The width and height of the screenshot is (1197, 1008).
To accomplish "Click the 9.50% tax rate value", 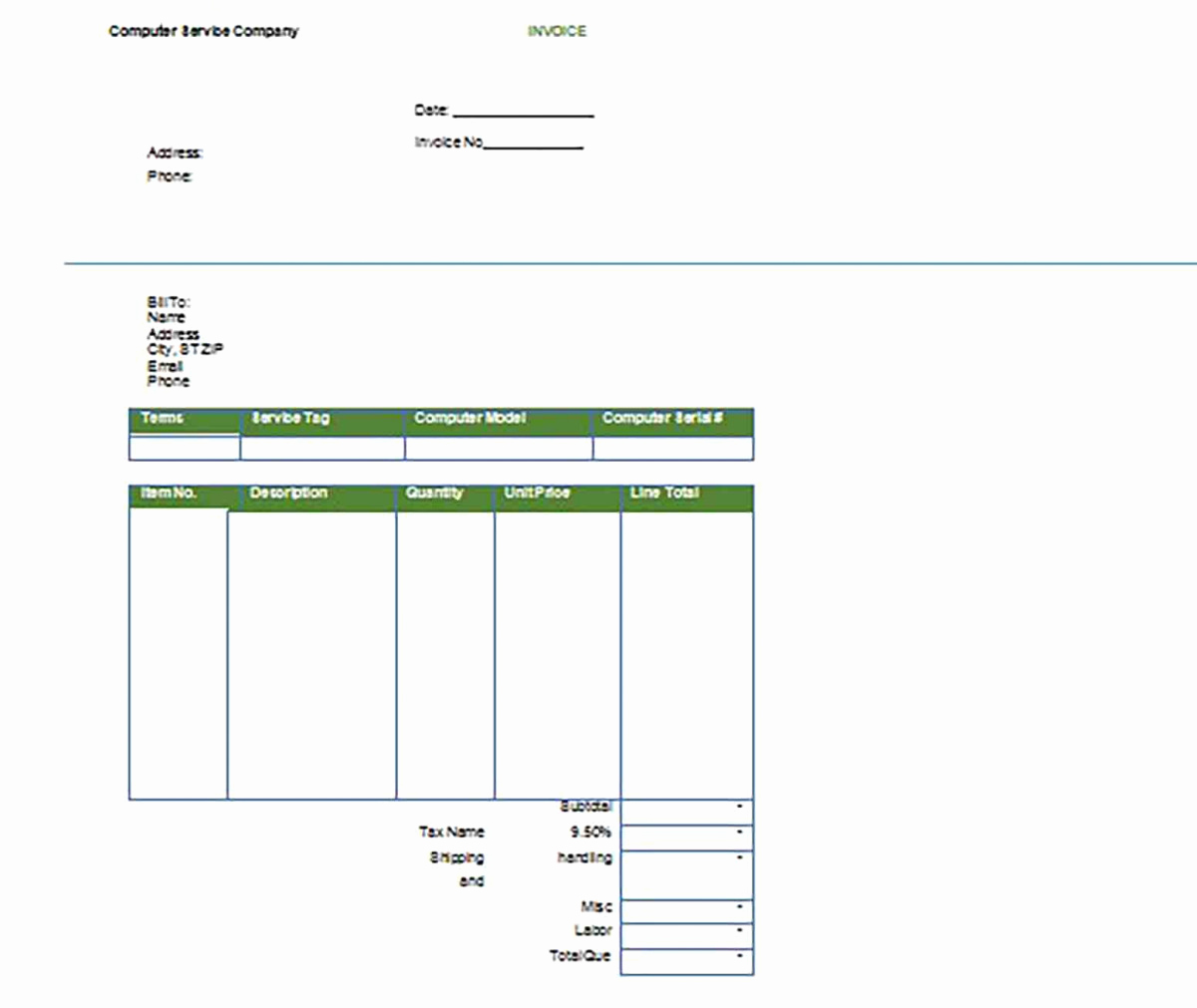I will (591, 832).
